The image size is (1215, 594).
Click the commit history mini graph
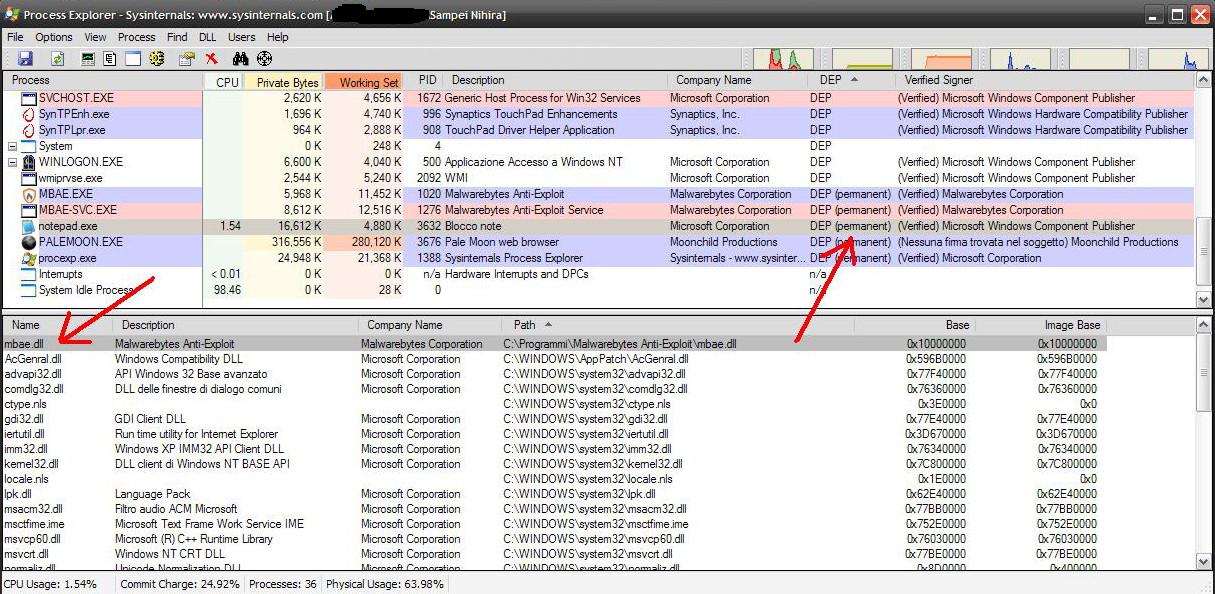862,59
